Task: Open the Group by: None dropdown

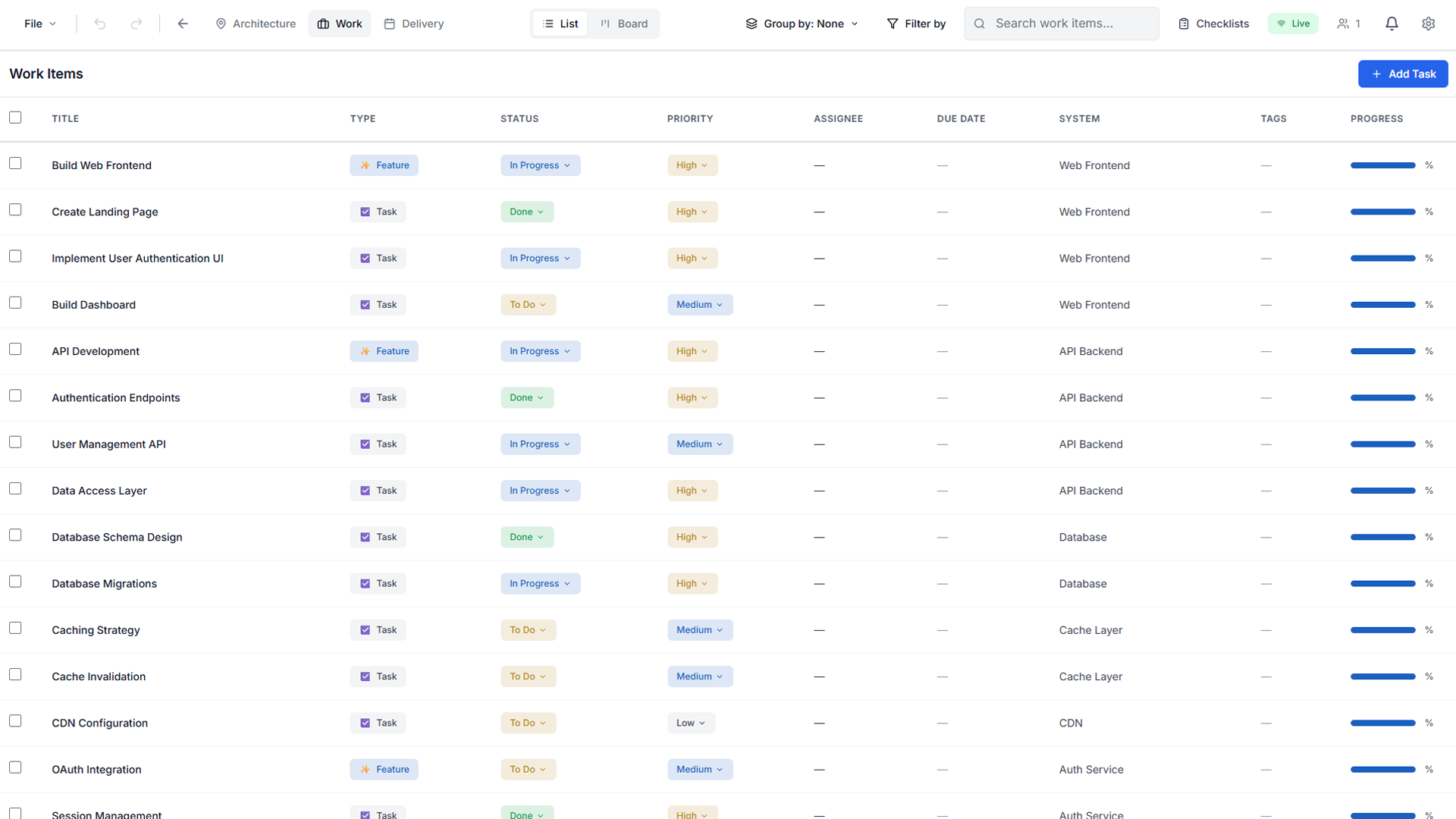Action: pyautogui.click(x=801, y=24)
